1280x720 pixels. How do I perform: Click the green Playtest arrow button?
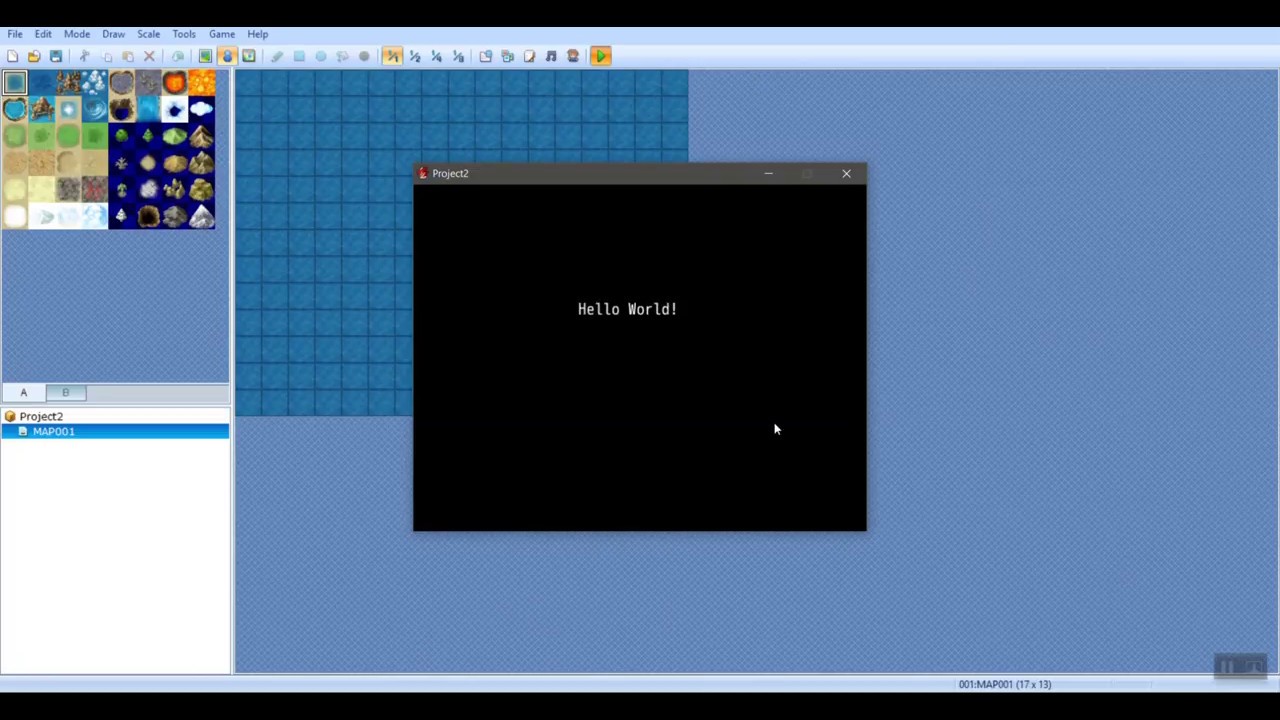click(x=600, y=56)
